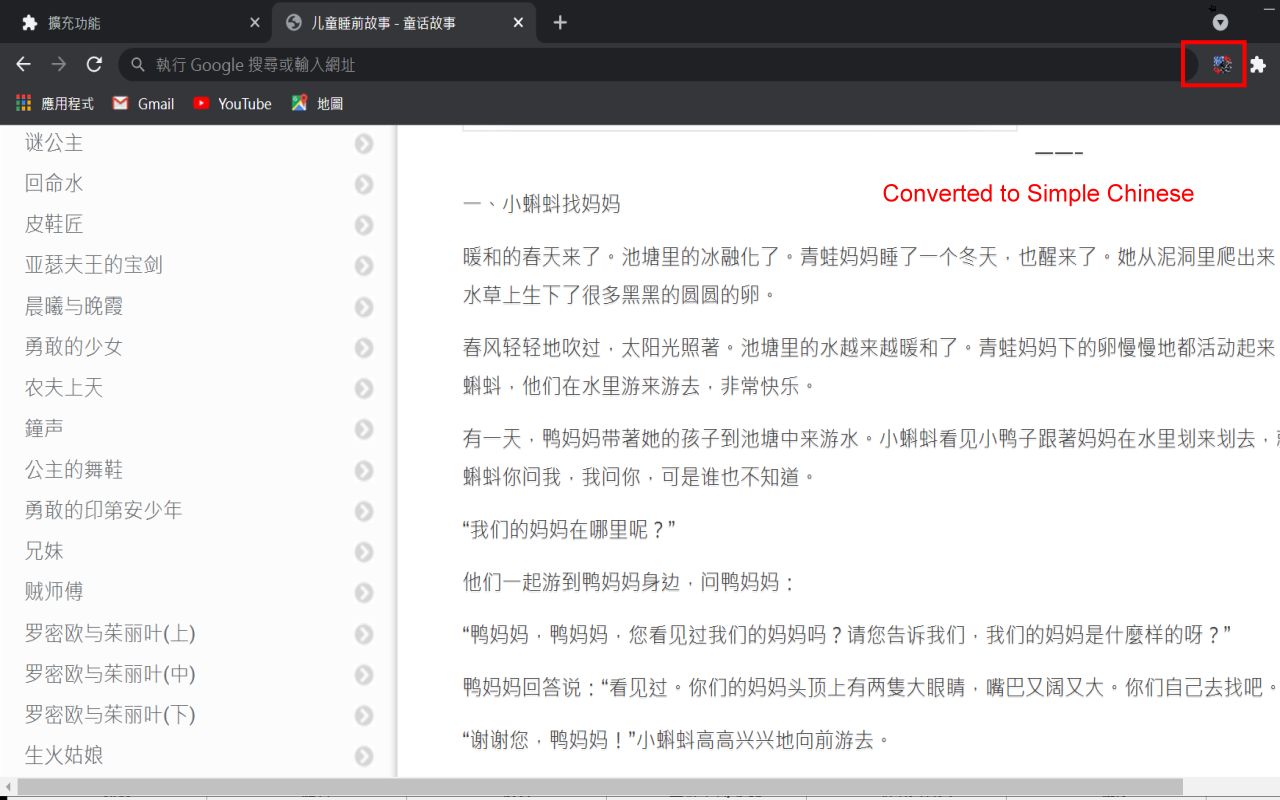This screenshot has height=800, width=1280.
Task: Open the Extensions puzzle piece menu
Action: 1257,64
